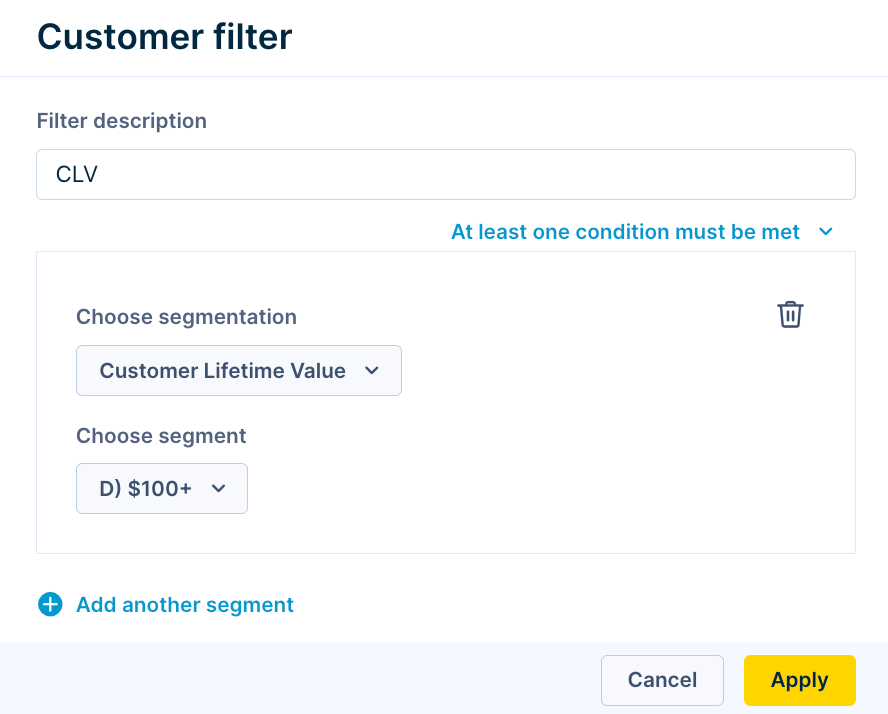Click chevron after 'condition must be met'
Image resolution: width=888 pixels, height=714 pixels.
coord(826,232)
